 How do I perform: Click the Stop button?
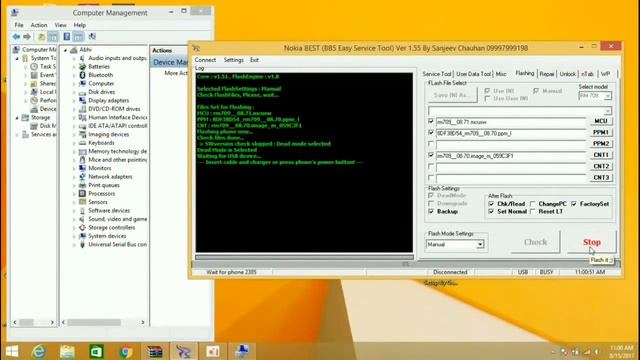[592, 242]
